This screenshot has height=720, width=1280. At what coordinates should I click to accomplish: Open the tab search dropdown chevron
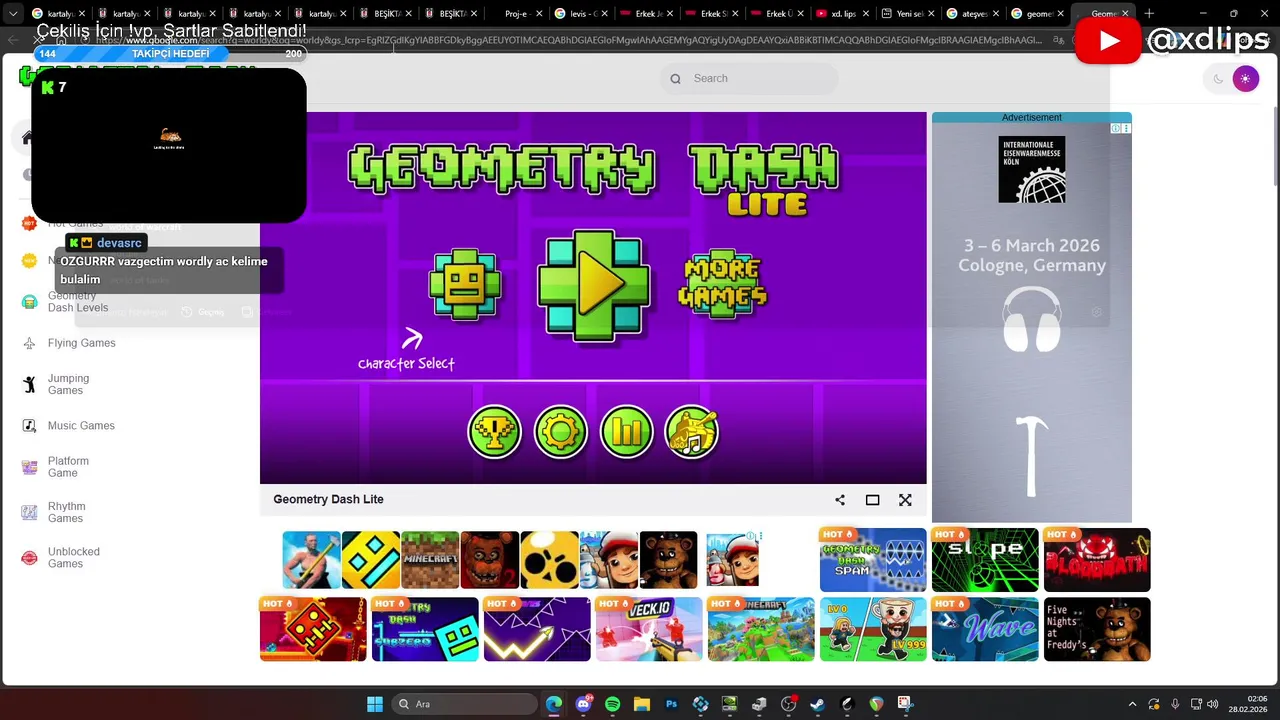pos(13,14)
